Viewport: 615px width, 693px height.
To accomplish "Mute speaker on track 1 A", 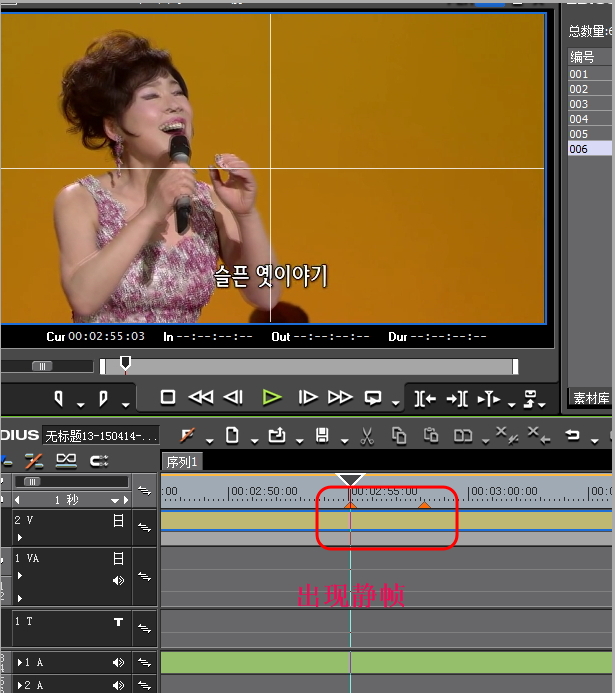I will click(x=118, y=663).
